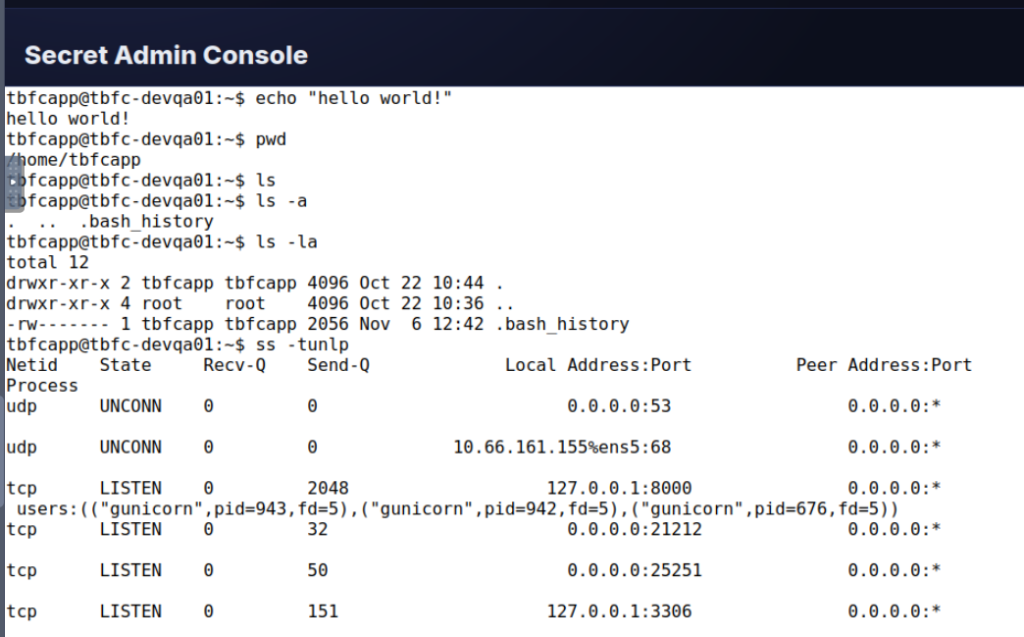
Task: Click local address 0.0.0.0:21212
Action: [x=634, y=529]
